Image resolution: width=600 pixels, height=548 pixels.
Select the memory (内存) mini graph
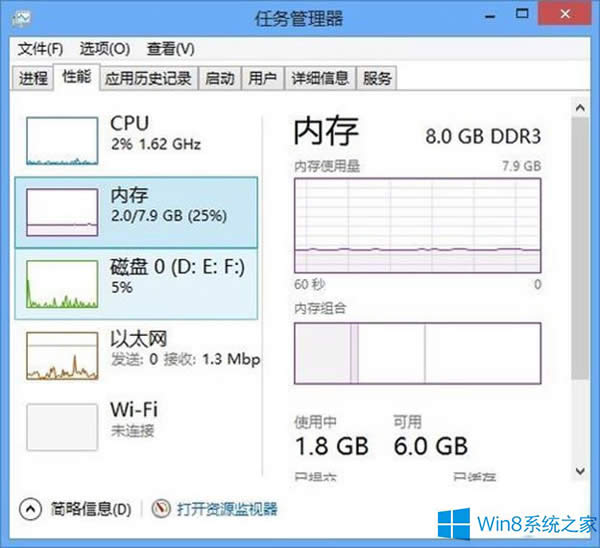(63, 212)
